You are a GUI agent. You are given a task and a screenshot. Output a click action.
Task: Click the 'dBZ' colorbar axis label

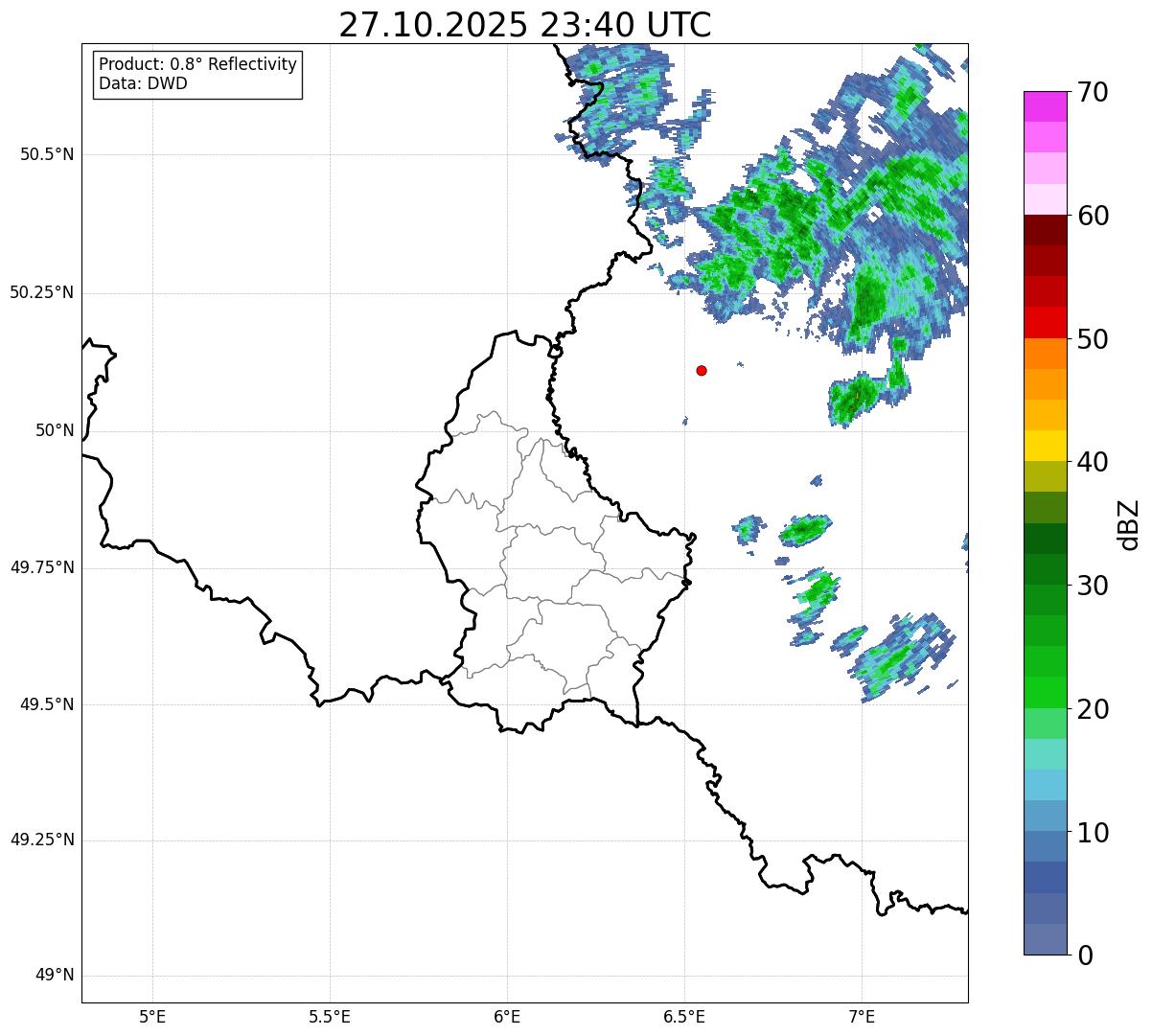tap(1130, 523)
